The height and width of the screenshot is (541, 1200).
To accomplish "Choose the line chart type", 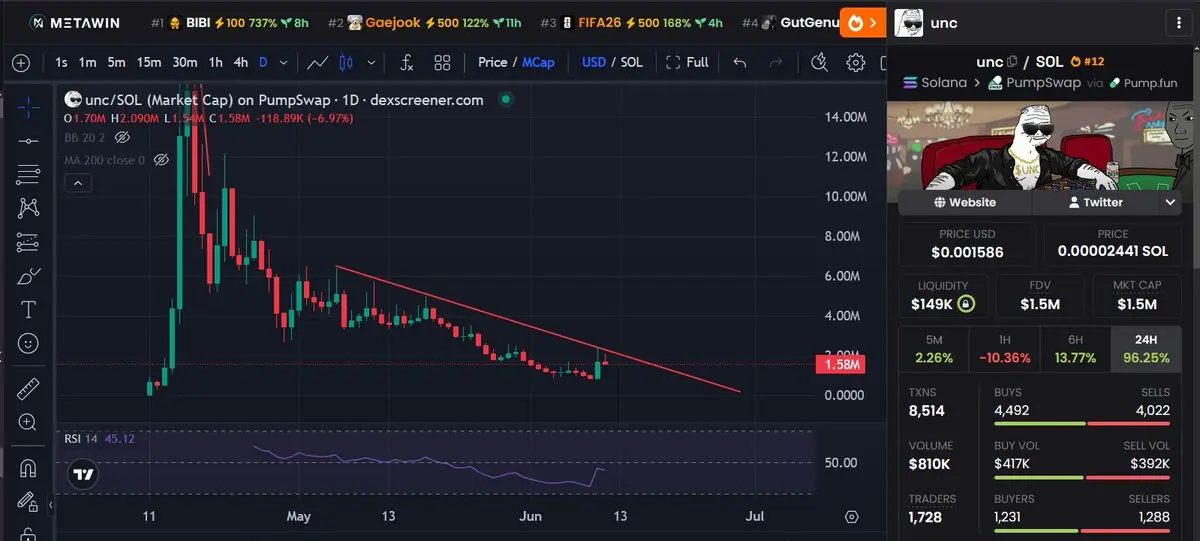I will point(318,63).
